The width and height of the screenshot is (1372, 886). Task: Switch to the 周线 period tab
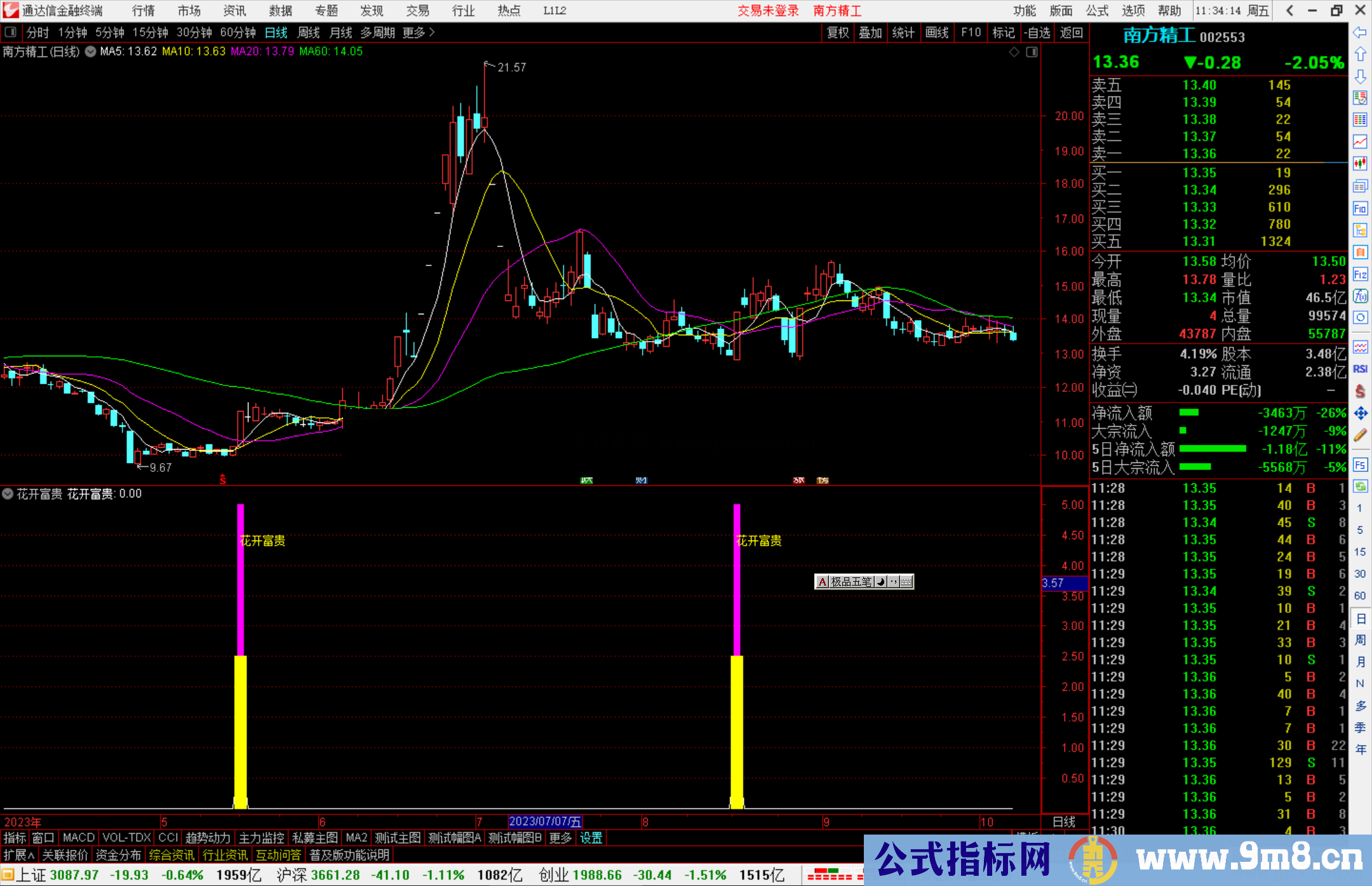309,32
